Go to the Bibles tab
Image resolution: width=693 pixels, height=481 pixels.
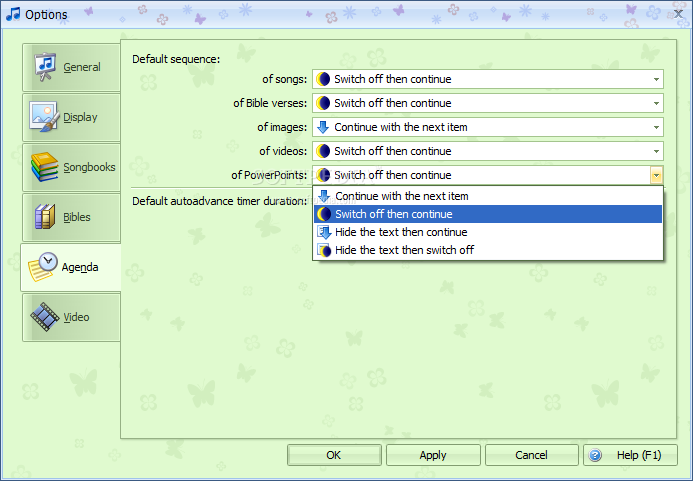[71, 217]
